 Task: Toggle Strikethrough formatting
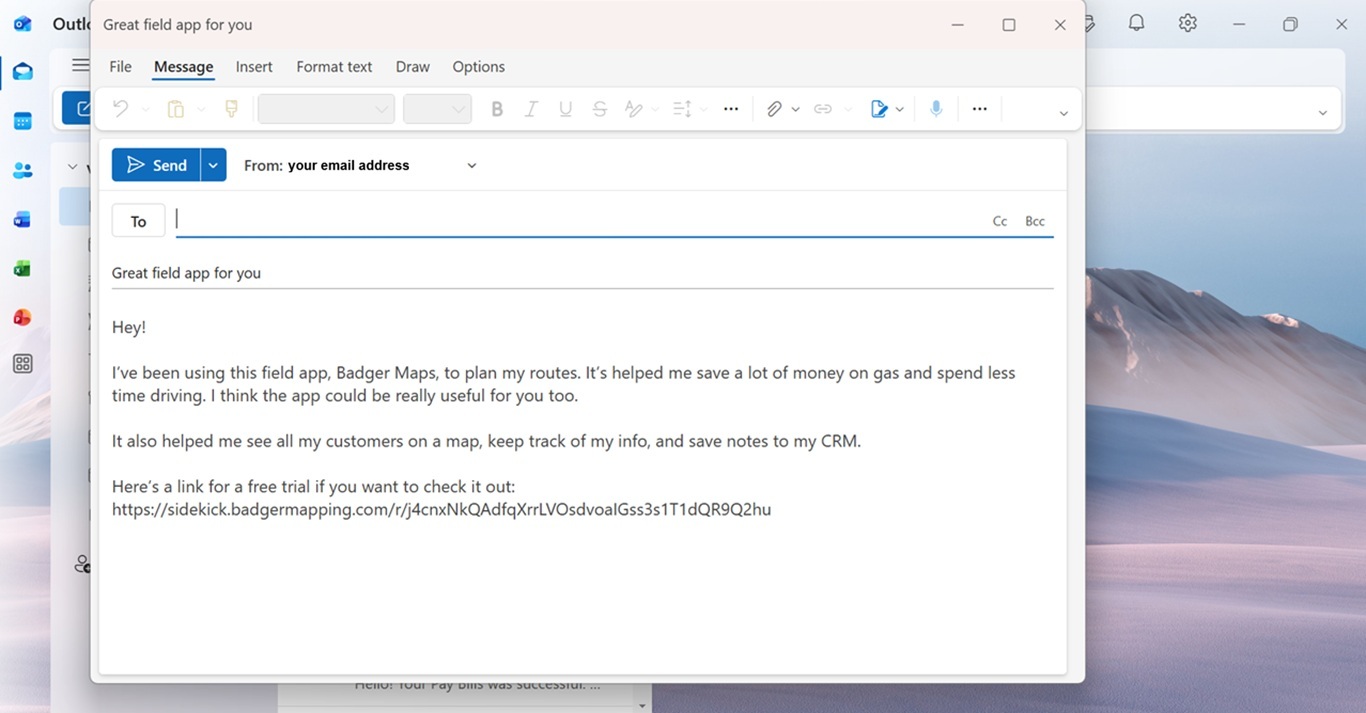600,109
